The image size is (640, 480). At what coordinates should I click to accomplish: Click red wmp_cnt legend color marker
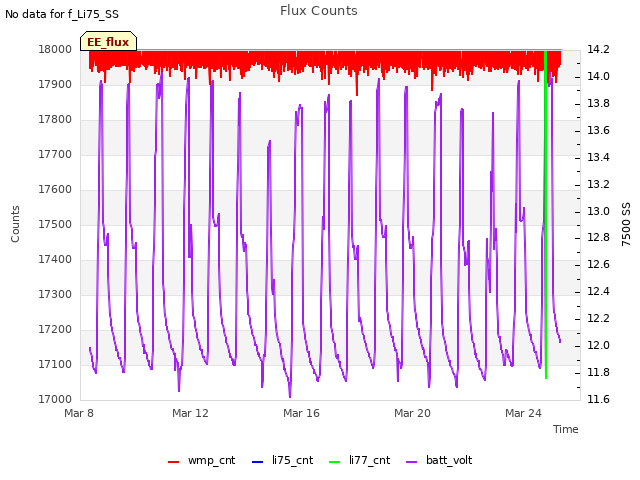[x=173, y=462]
